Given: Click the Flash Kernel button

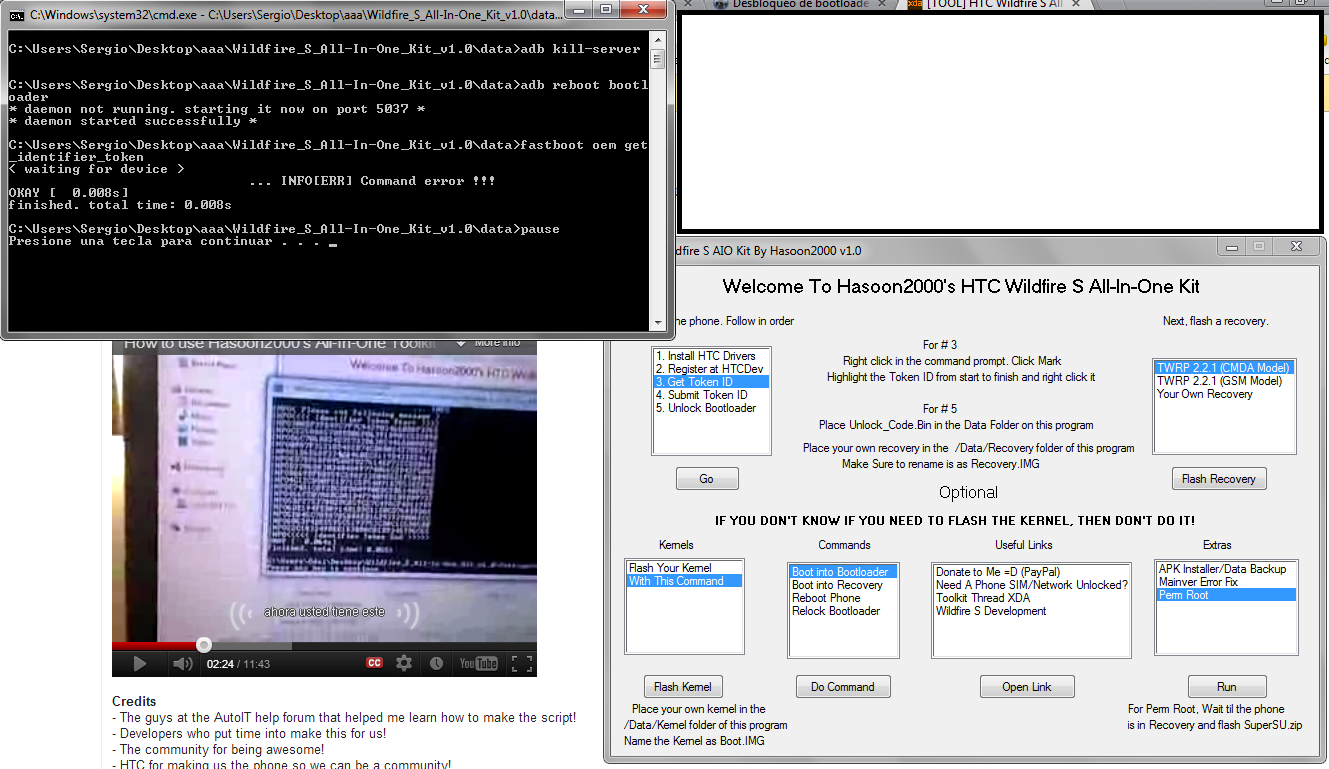Looking at the screenshot, I should click(683, 687).
